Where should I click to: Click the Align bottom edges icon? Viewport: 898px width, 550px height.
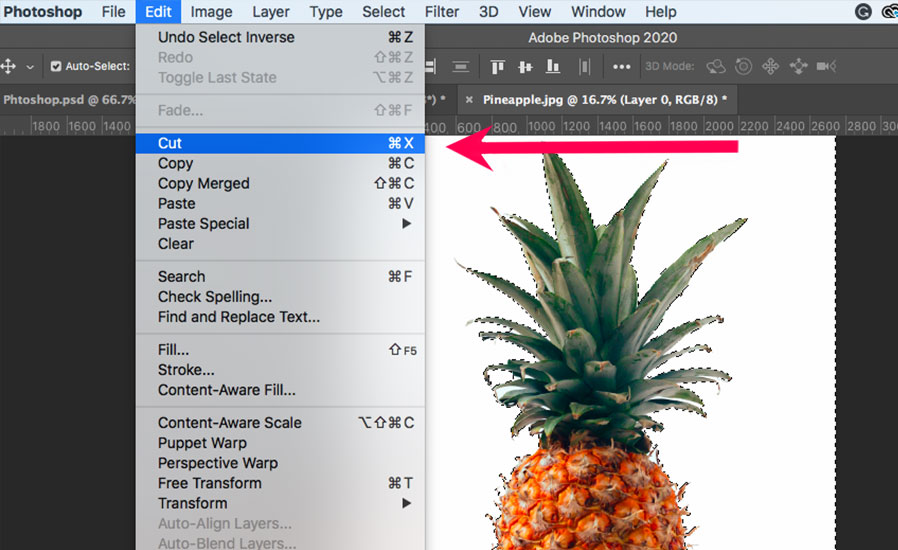tap(553, 66)
